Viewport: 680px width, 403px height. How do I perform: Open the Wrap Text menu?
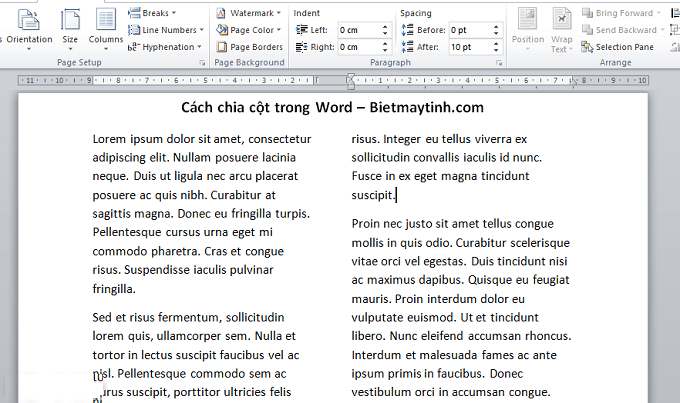pos(562,29)
